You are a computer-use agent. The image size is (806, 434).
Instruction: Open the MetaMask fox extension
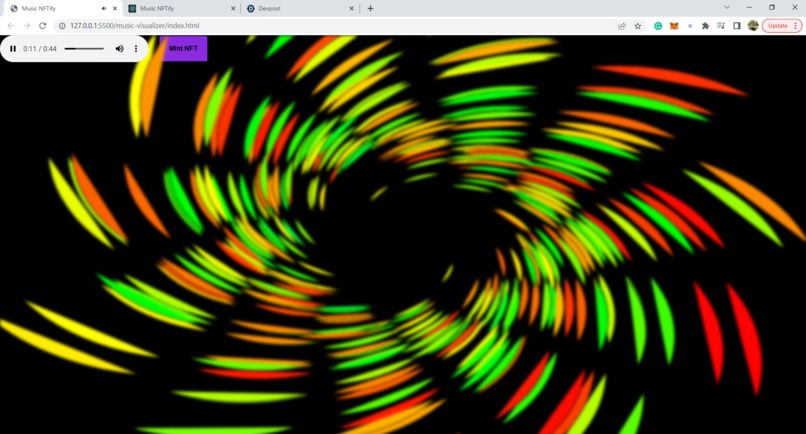click(674, 26)
